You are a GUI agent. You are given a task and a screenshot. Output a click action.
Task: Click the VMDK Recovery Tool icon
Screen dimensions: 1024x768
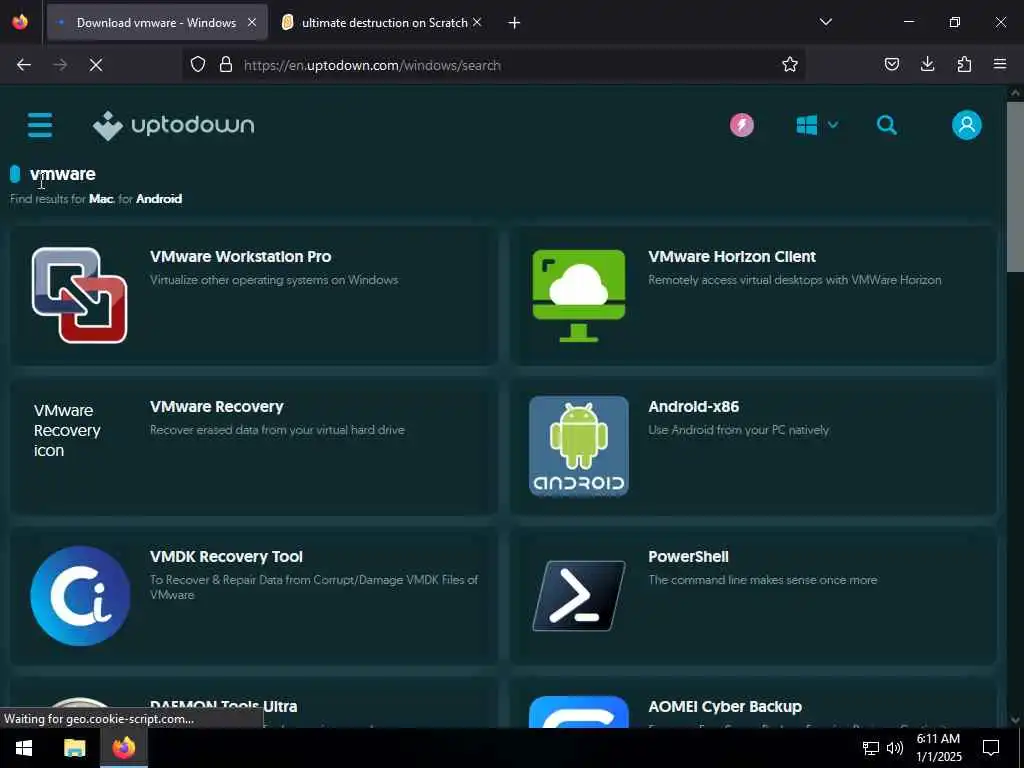tap(80, 596)
